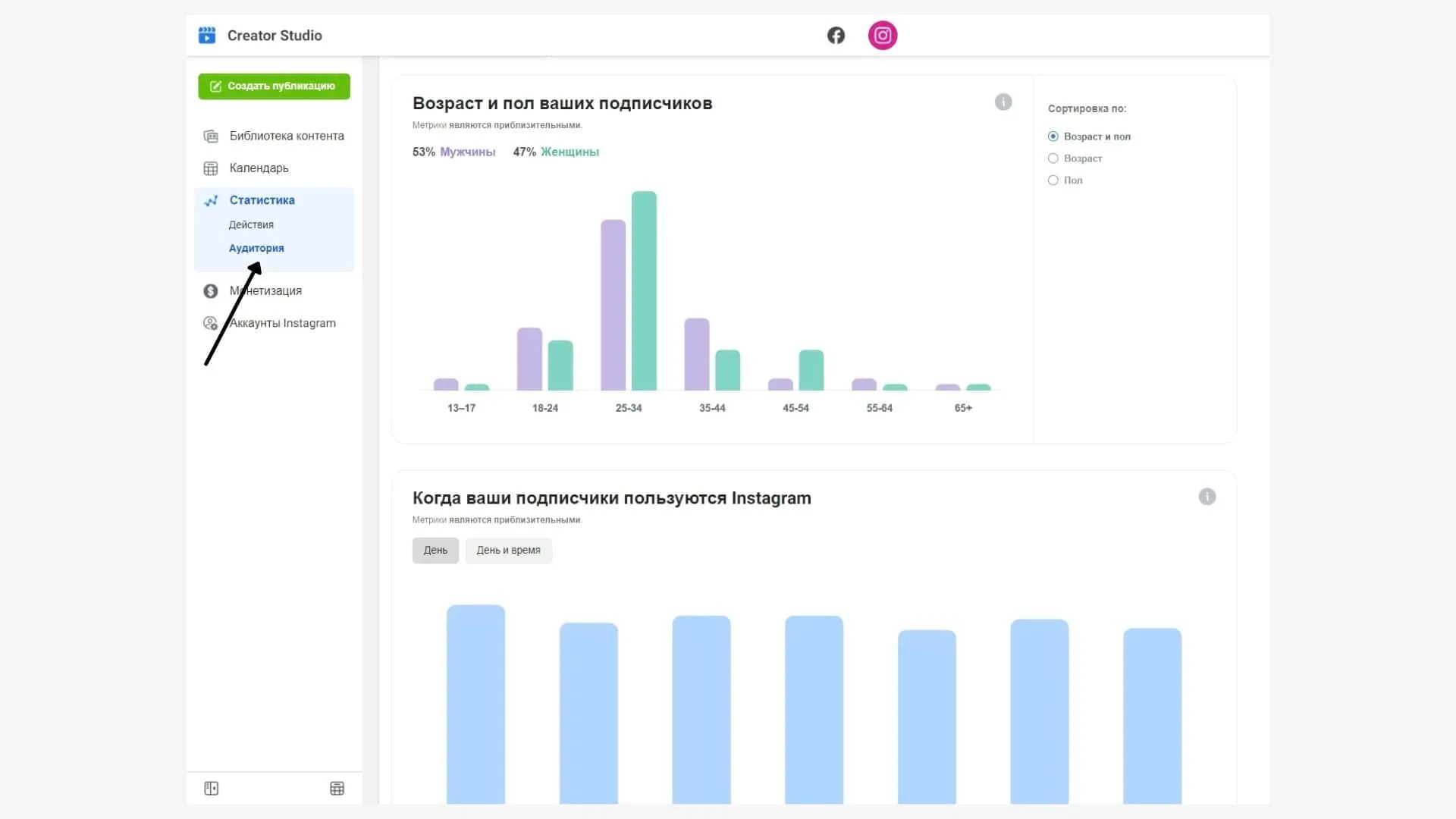Switch to the Facebook platform icon
This screenshot has height=819, width=1456.
[x=836, y=36]
